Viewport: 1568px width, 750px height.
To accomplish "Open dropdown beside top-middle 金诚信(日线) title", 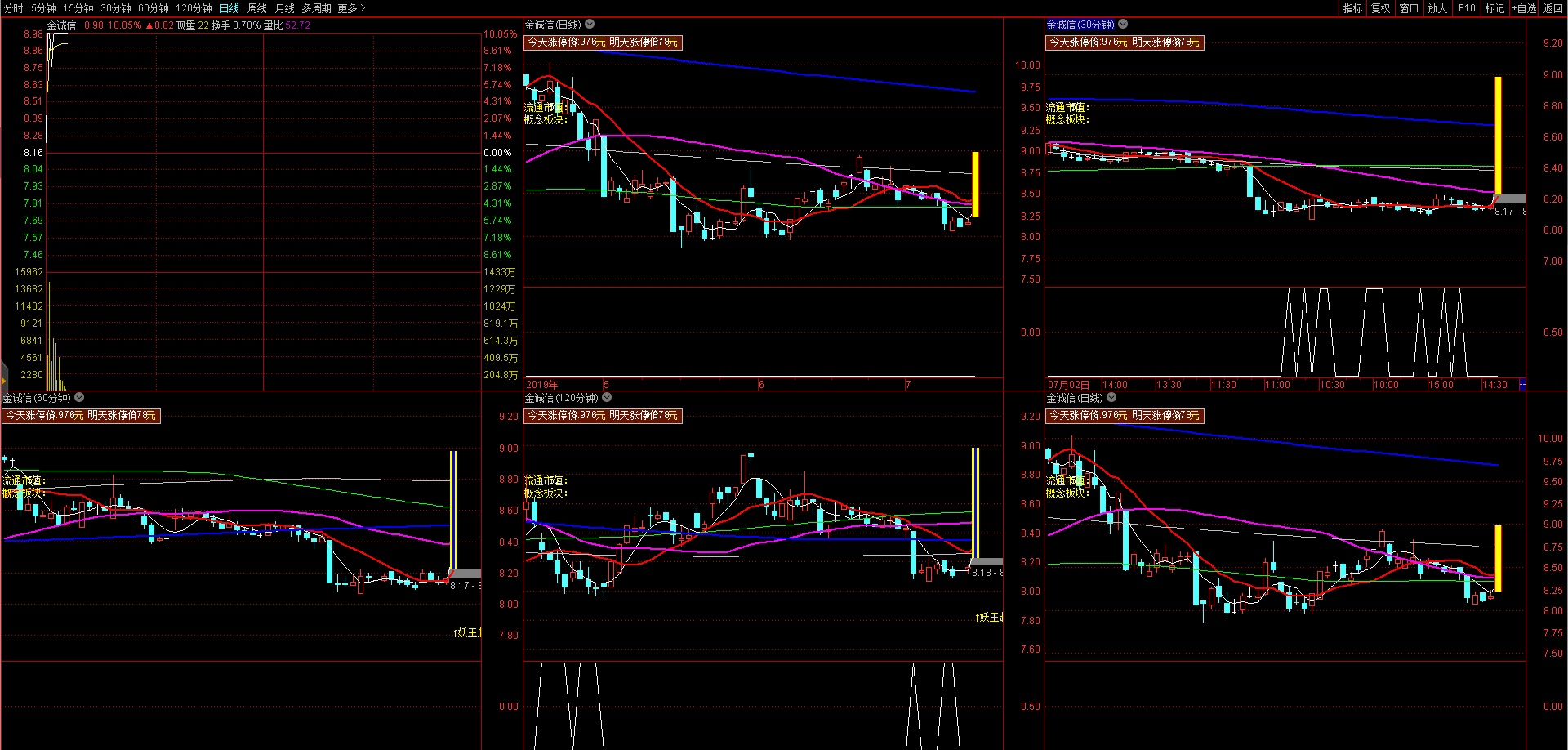I will tap(590, 25).
